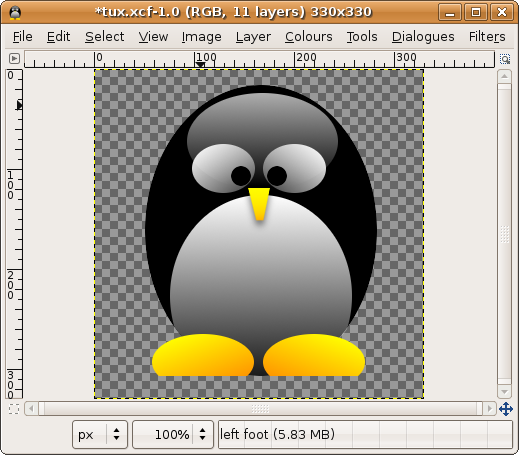This screenshot has height=455, width=519.
Task: Open the Select menu
Action: (104, 37)
